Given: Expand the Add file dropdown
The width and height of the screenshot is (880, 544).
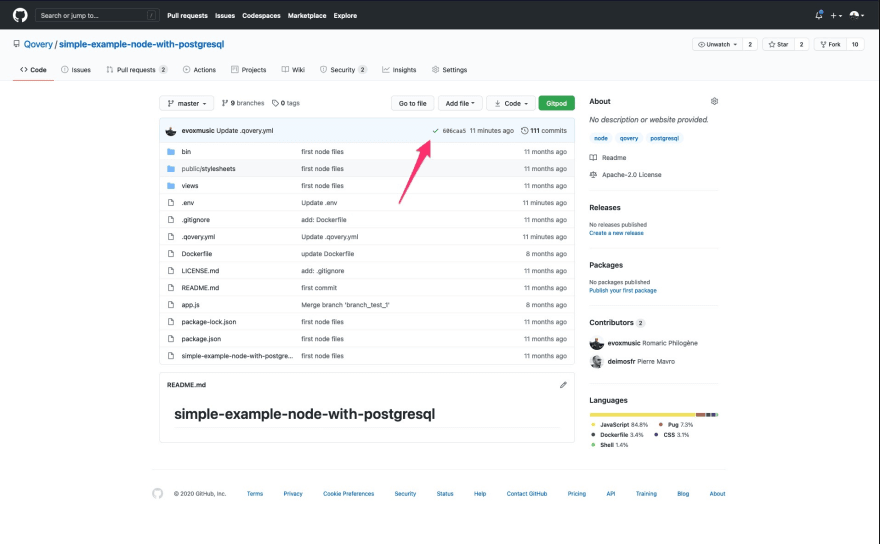Looking at the screenshot, I should pos(460,103).
